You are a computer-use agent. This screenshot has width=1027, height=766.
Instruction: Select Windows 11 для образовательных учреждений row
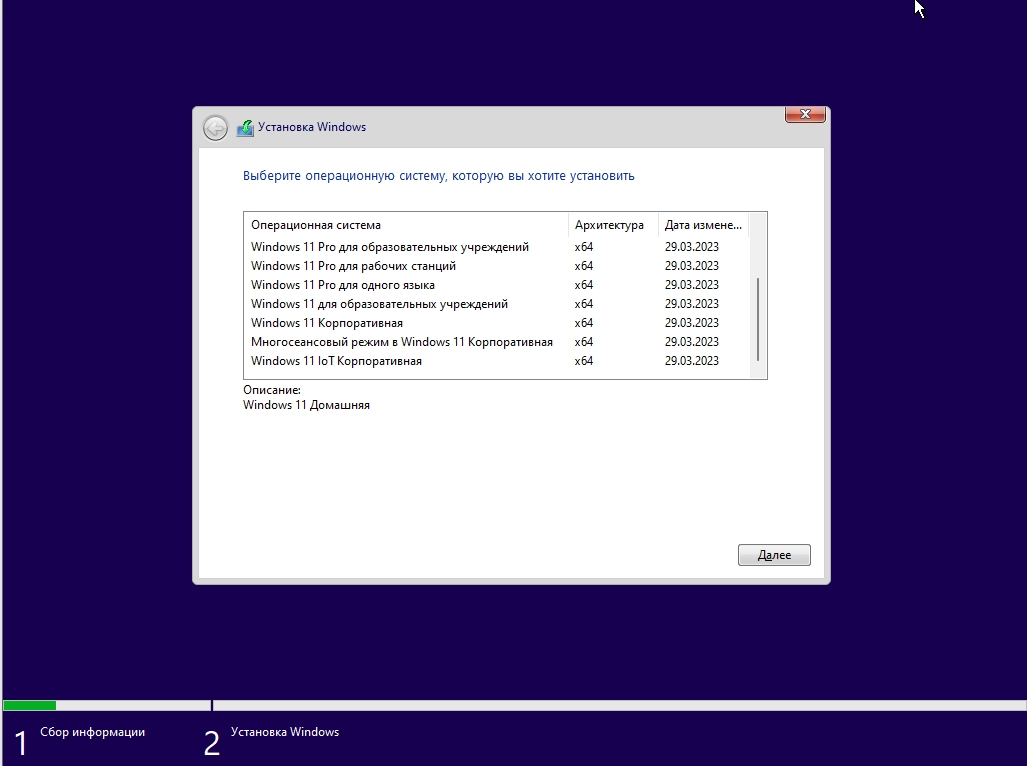pos(496,304)
